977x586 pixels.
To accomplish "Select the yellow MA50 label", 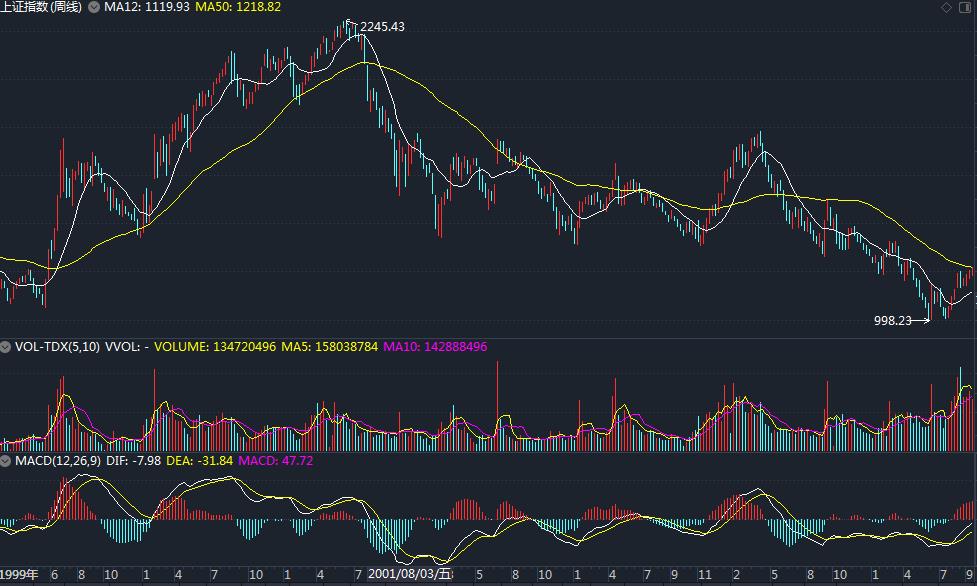I will pyautogui.click(x=238, y=7).
